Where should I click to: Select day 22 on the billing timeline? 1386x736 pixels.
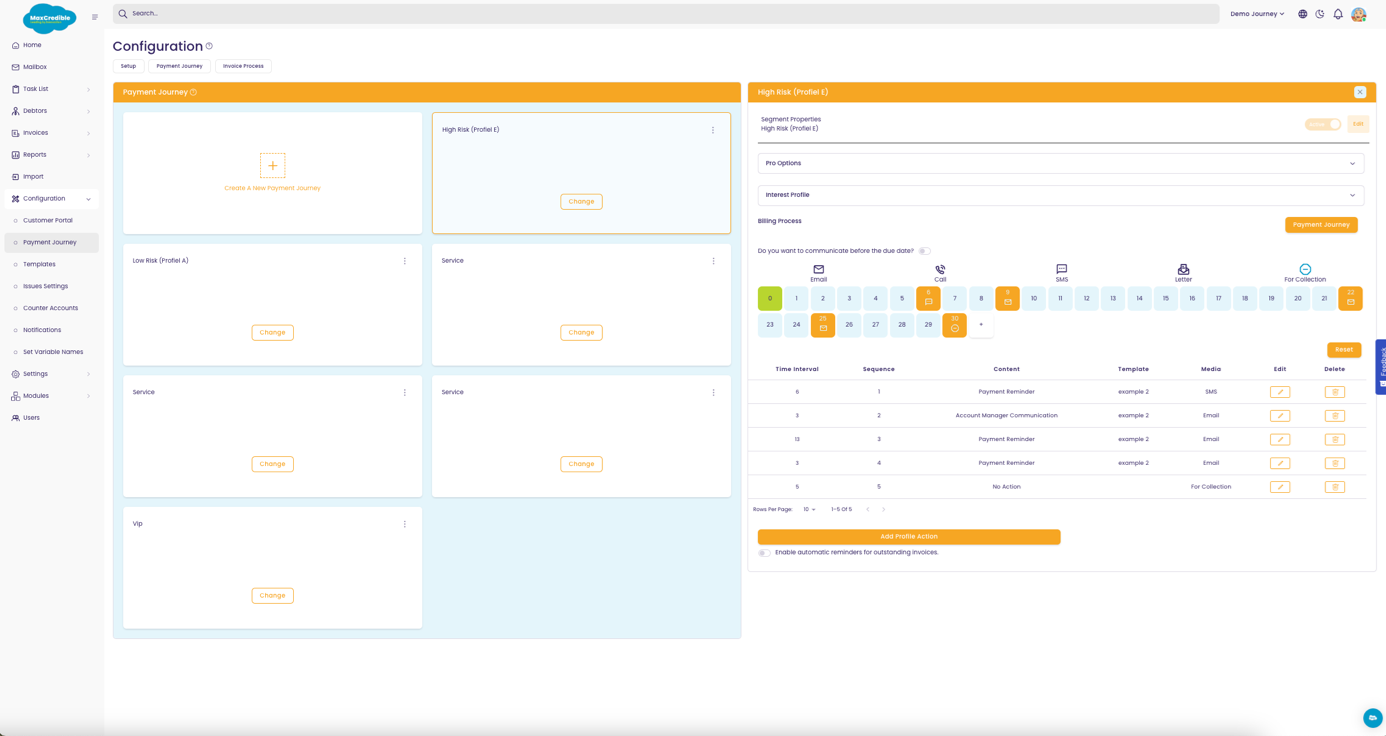click(1350, 298)
